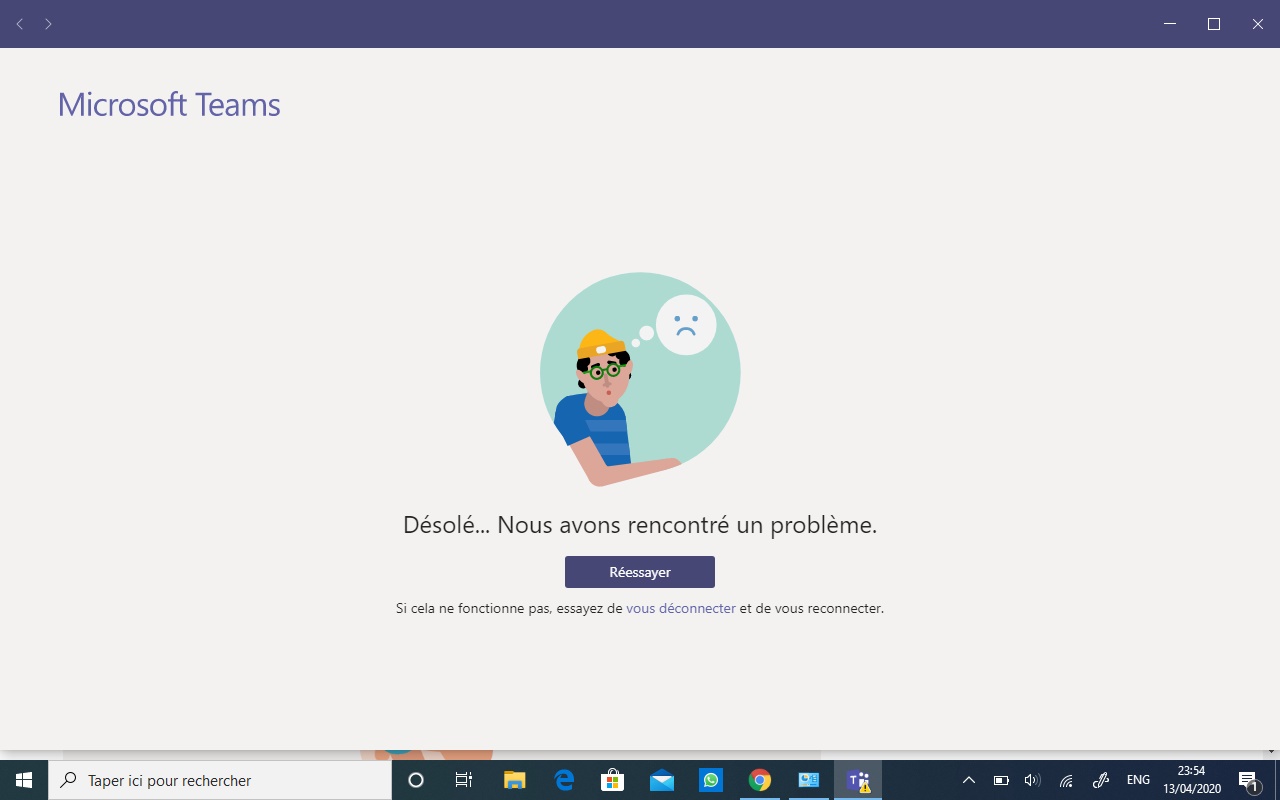Viewport: 1280px width, 800px height.
Task: Launch File Explorer from taskbar
Action: pos(514,780)
